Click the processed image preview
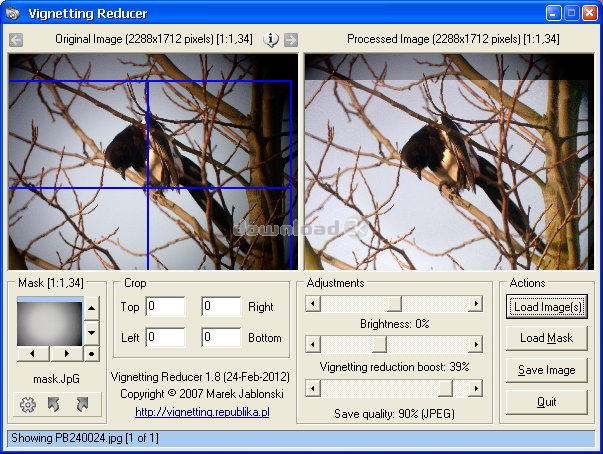603x454 pixels. (449, 161)
